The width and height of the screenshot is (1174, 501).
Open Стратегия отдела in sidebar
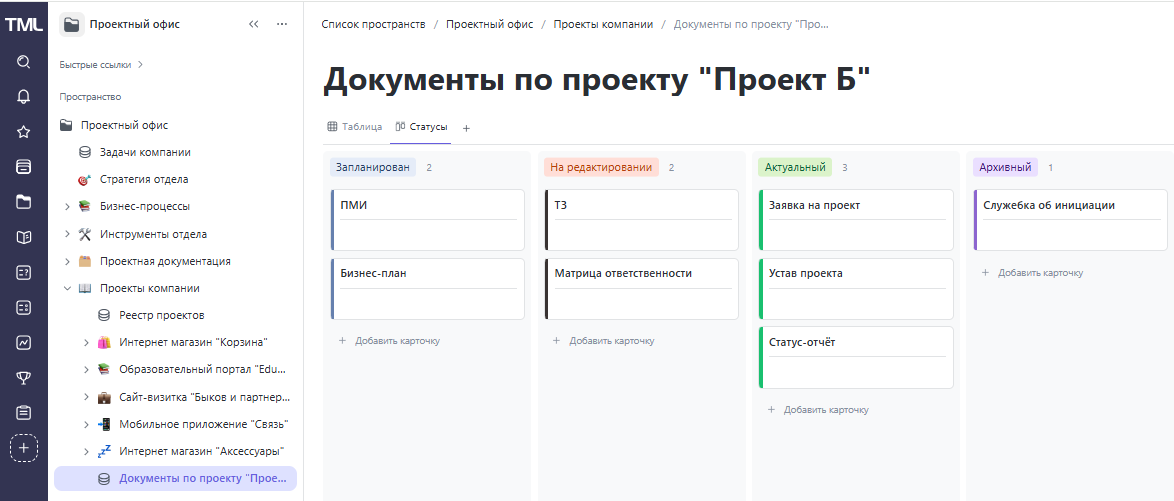(144, 180)
